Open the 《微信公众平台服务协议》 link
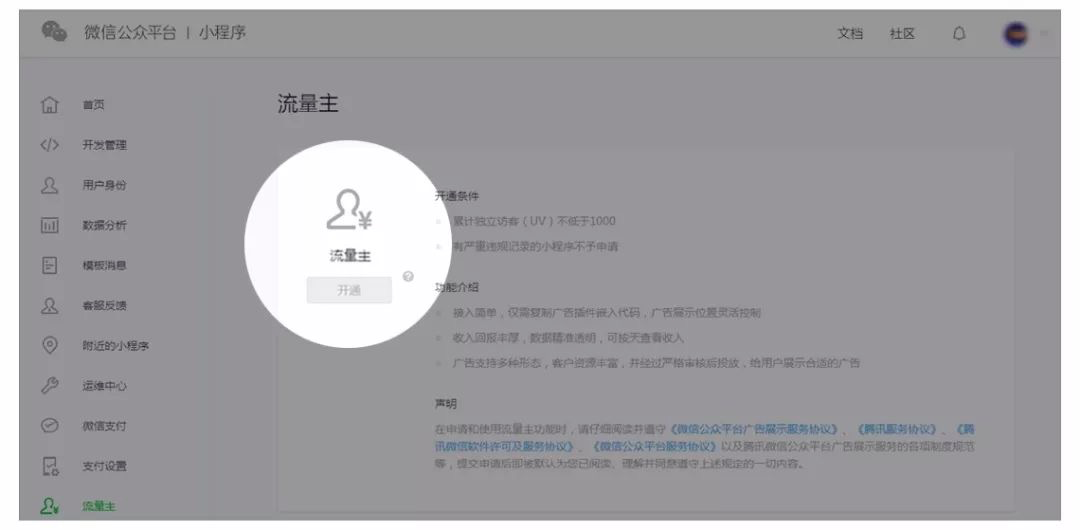The width and height of the screenshot is (1080, 530). (x=656, y=446)
